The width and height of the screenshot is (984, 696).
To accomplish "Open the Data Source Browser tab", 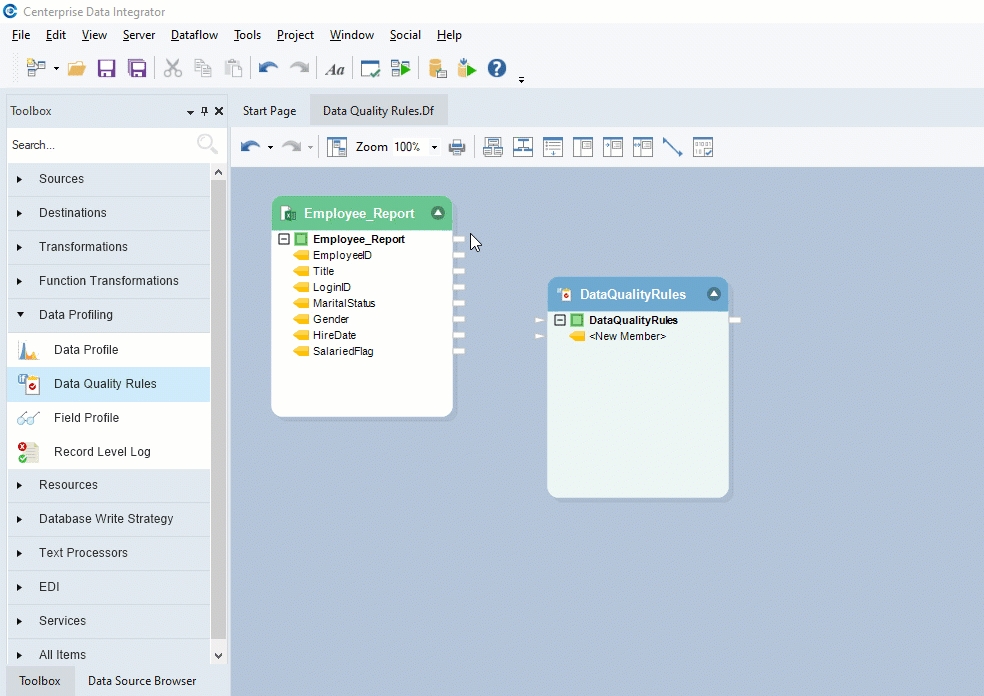I will [x=142, y=681].
